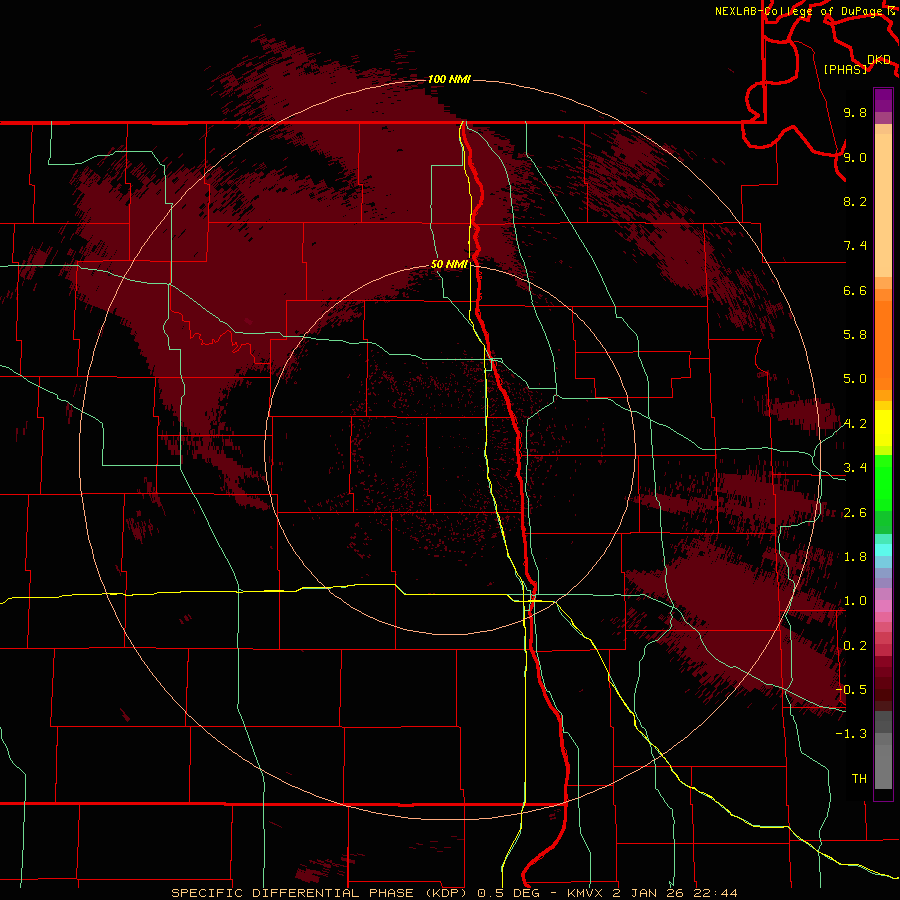Click the peach segment of the color bar
The height and width of the screenshot is (900, 900).
click(x=883, y=205)
